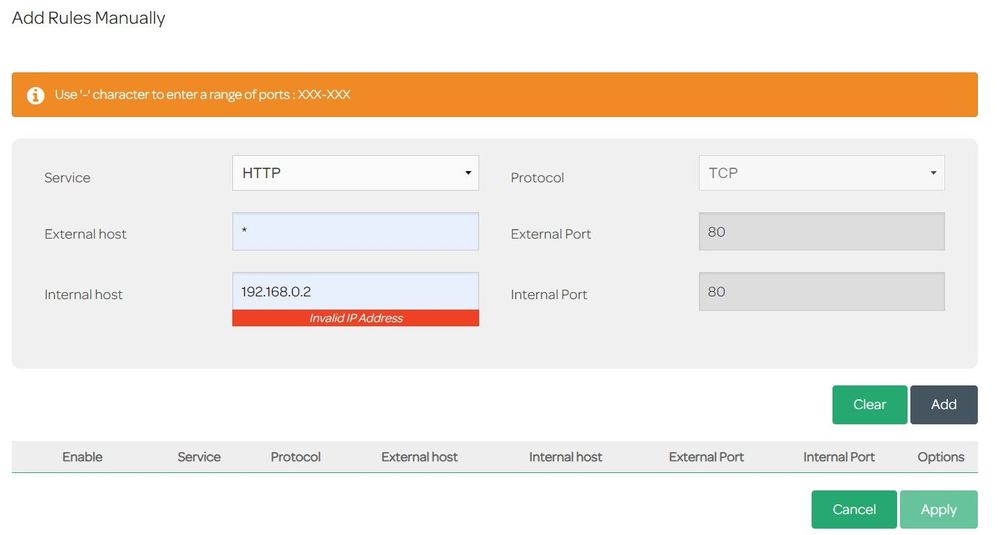Select the Internal host table column header
Screen dimensions: 998x535
565,457
